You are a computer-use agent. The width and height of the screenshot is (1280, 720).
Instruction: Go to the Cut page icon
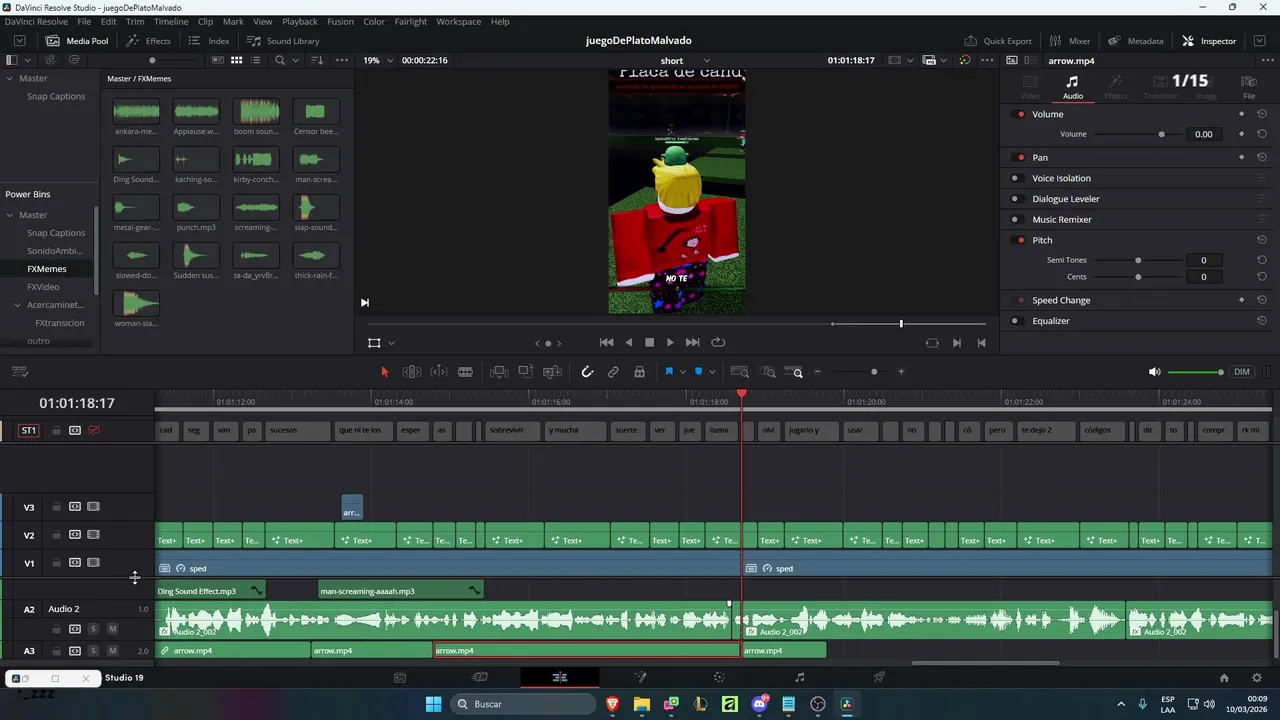pos(480,677)
